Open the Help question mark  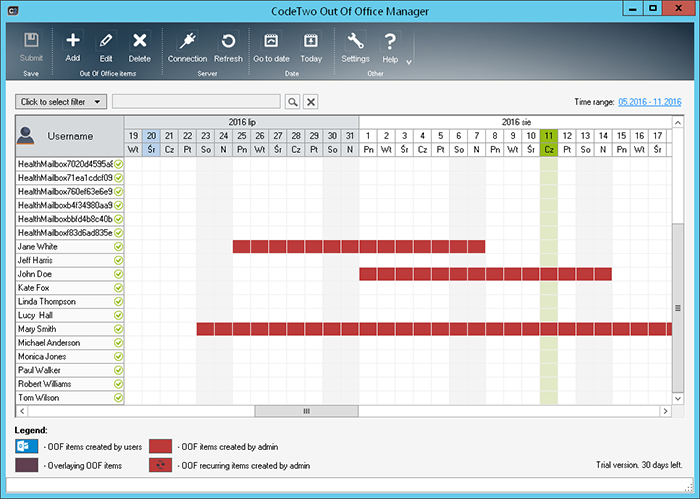coord(390,46)
